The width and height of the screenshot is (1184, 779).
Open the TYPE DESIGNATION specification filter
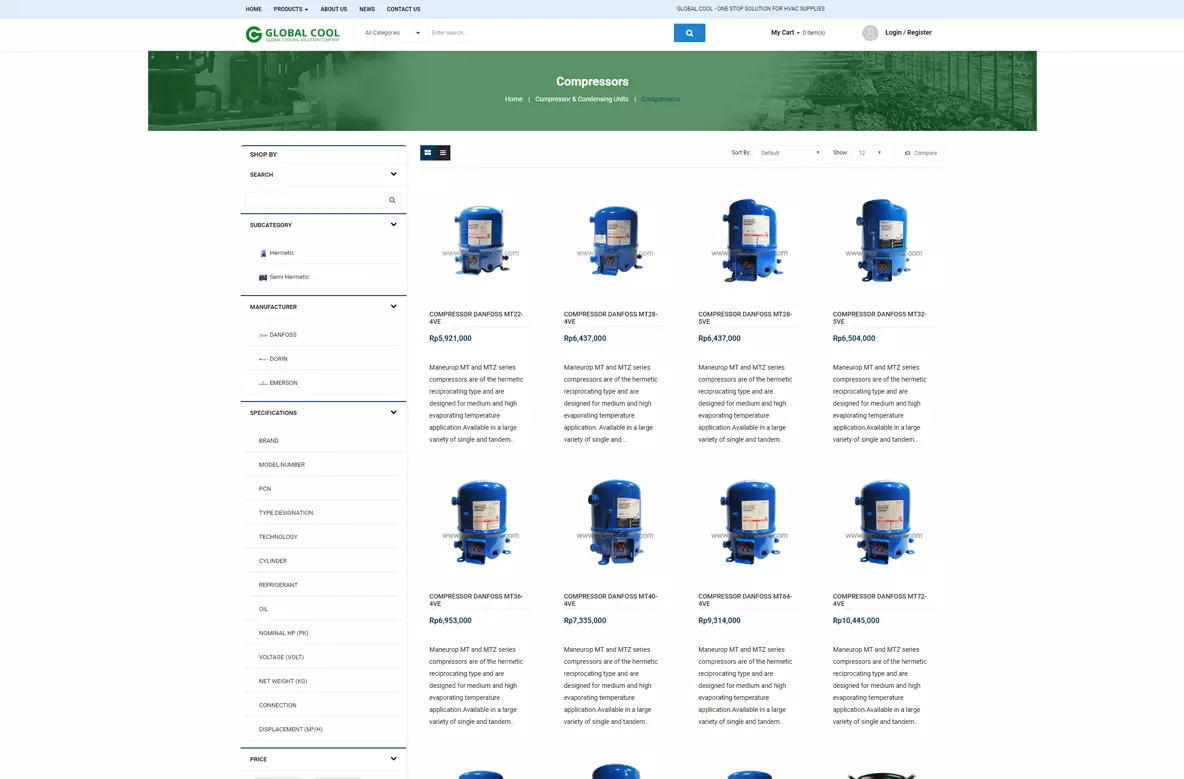click(x=286, y=513)
